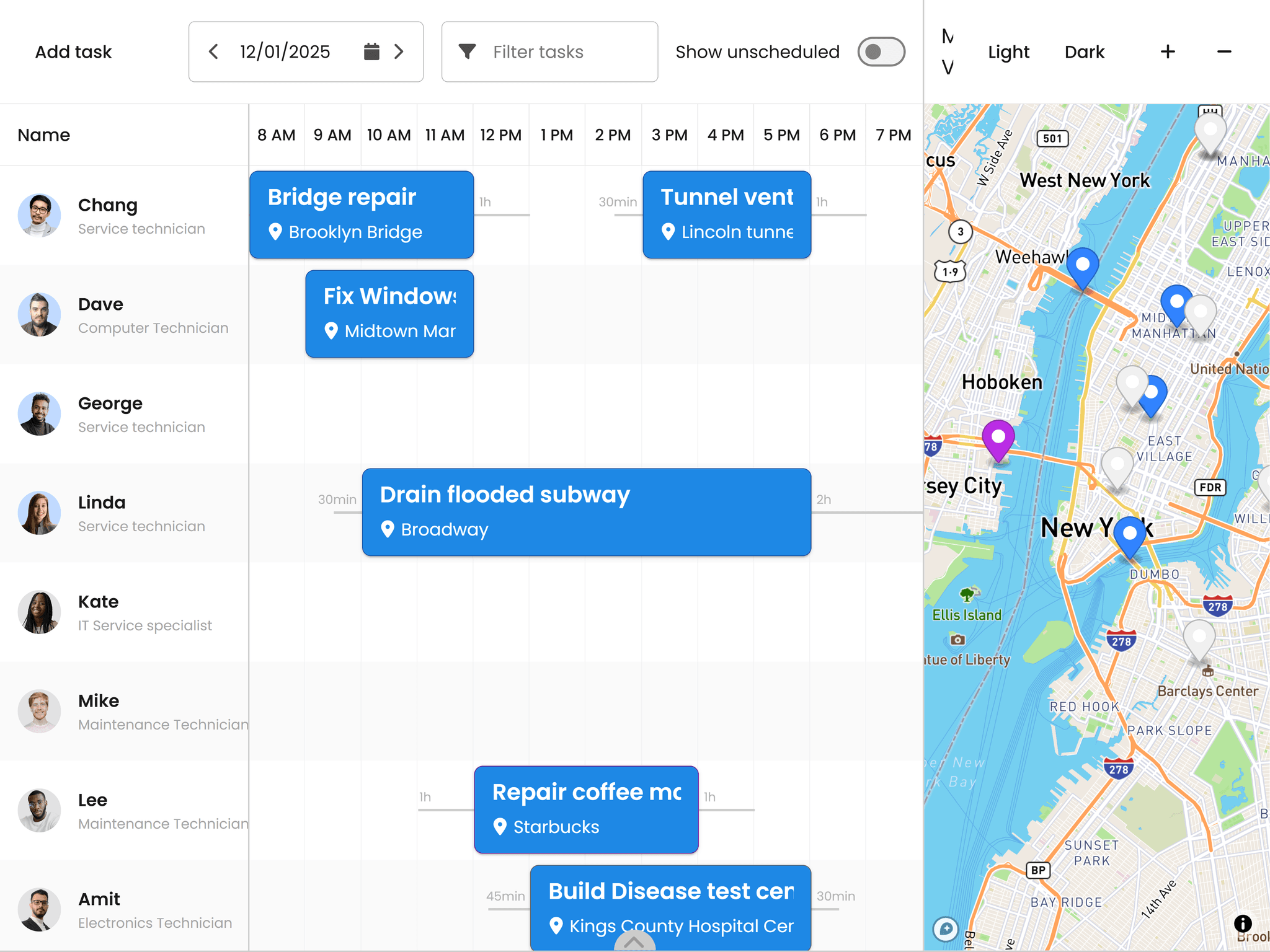Enable the Show unscheduled toggle

click(881, 52)
